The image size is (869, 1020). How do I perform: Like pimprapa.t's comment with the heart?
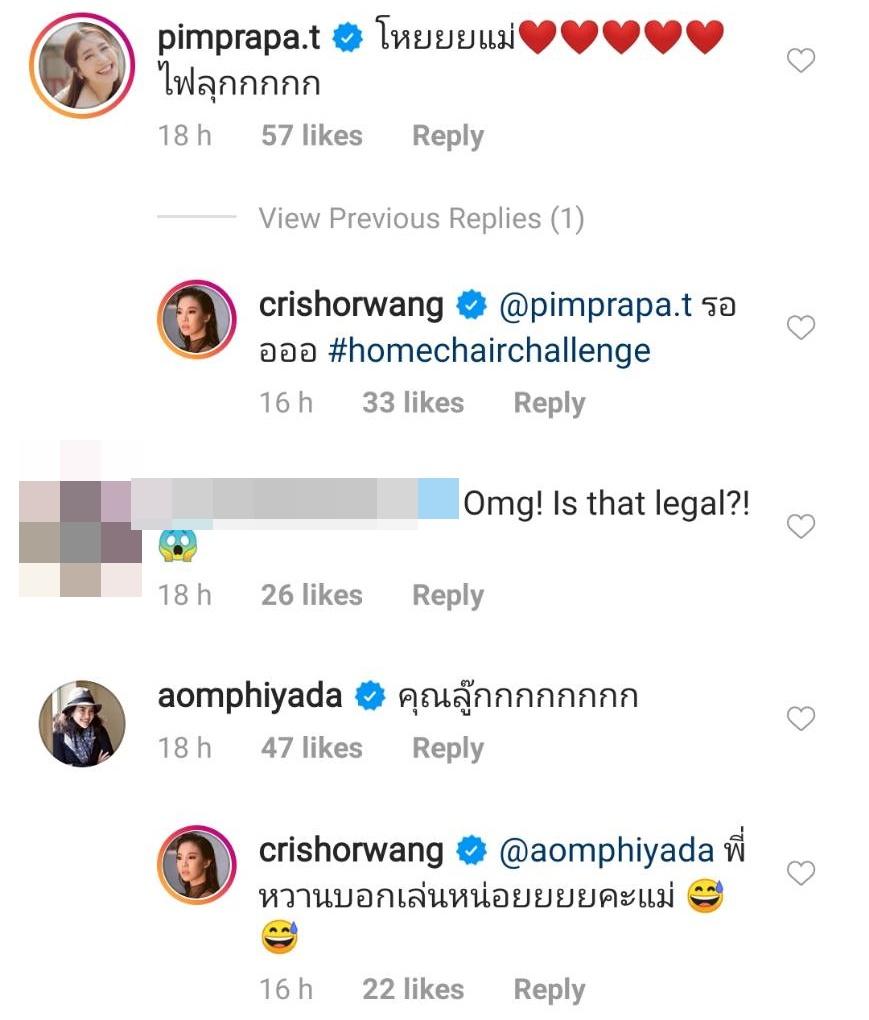pyautogui.click(x=801, y=62)
